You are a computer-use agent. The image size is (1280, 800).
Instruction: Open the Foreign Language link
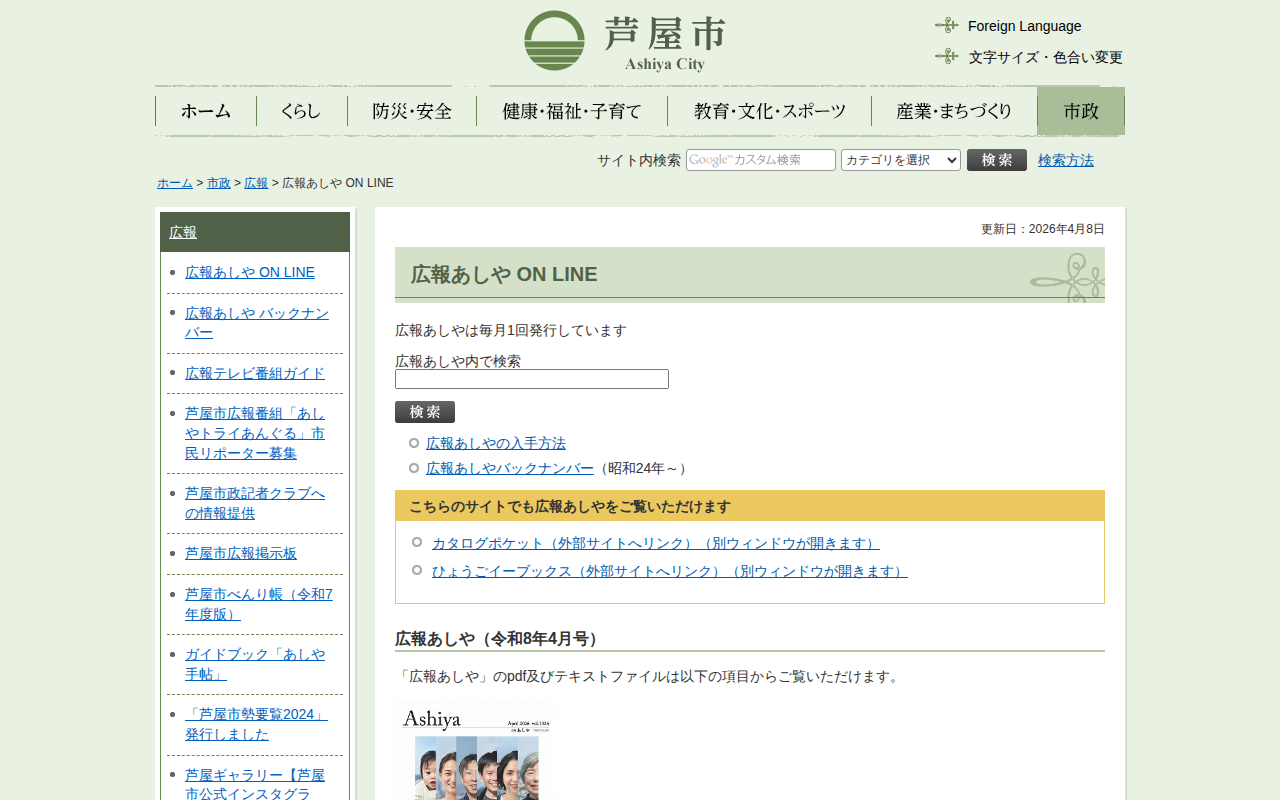tap(1024, 26)
